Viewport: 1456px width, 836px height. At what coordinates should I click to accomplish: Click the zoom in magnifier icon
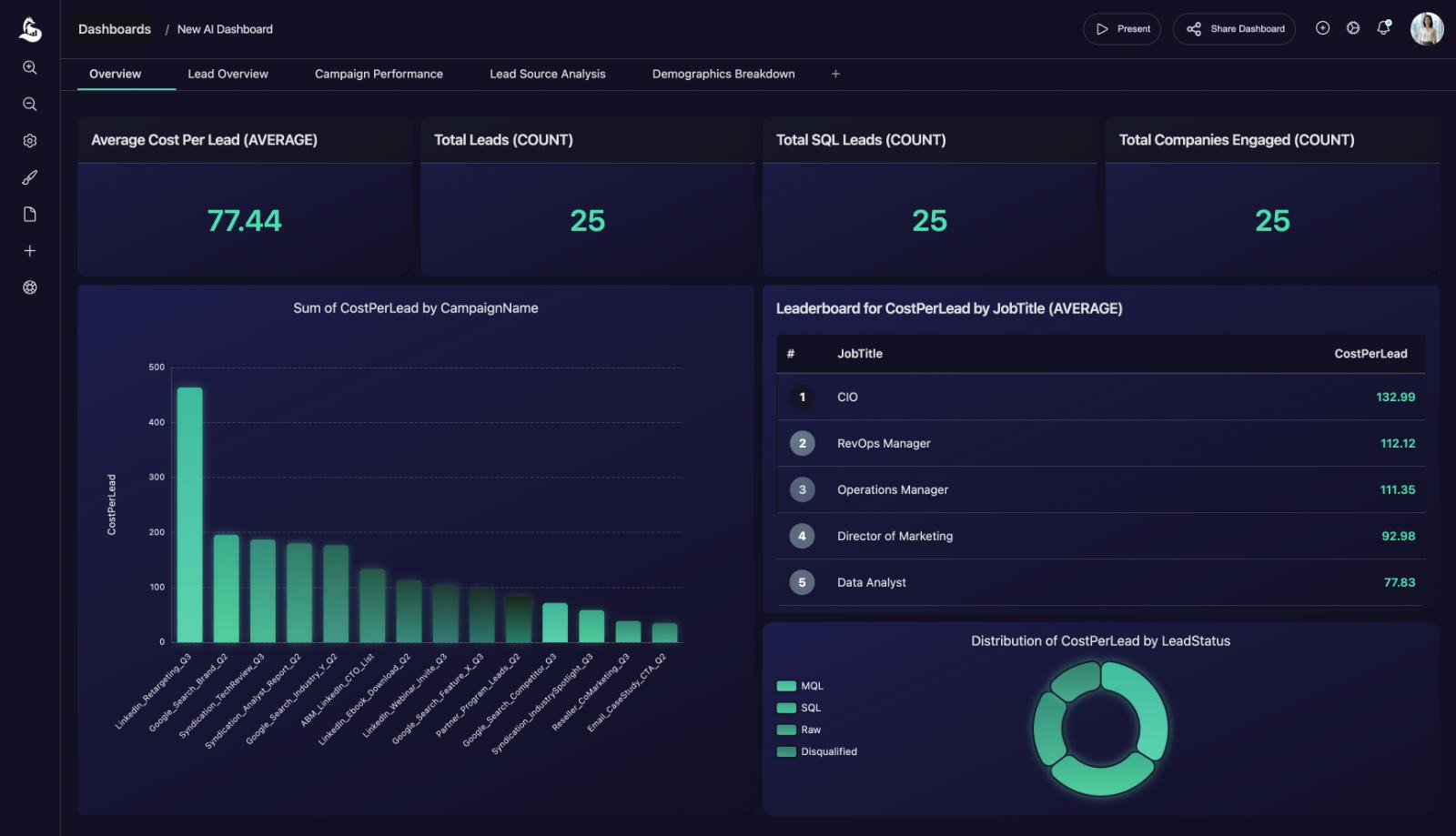pyautogui.click(x=30, y=67)
